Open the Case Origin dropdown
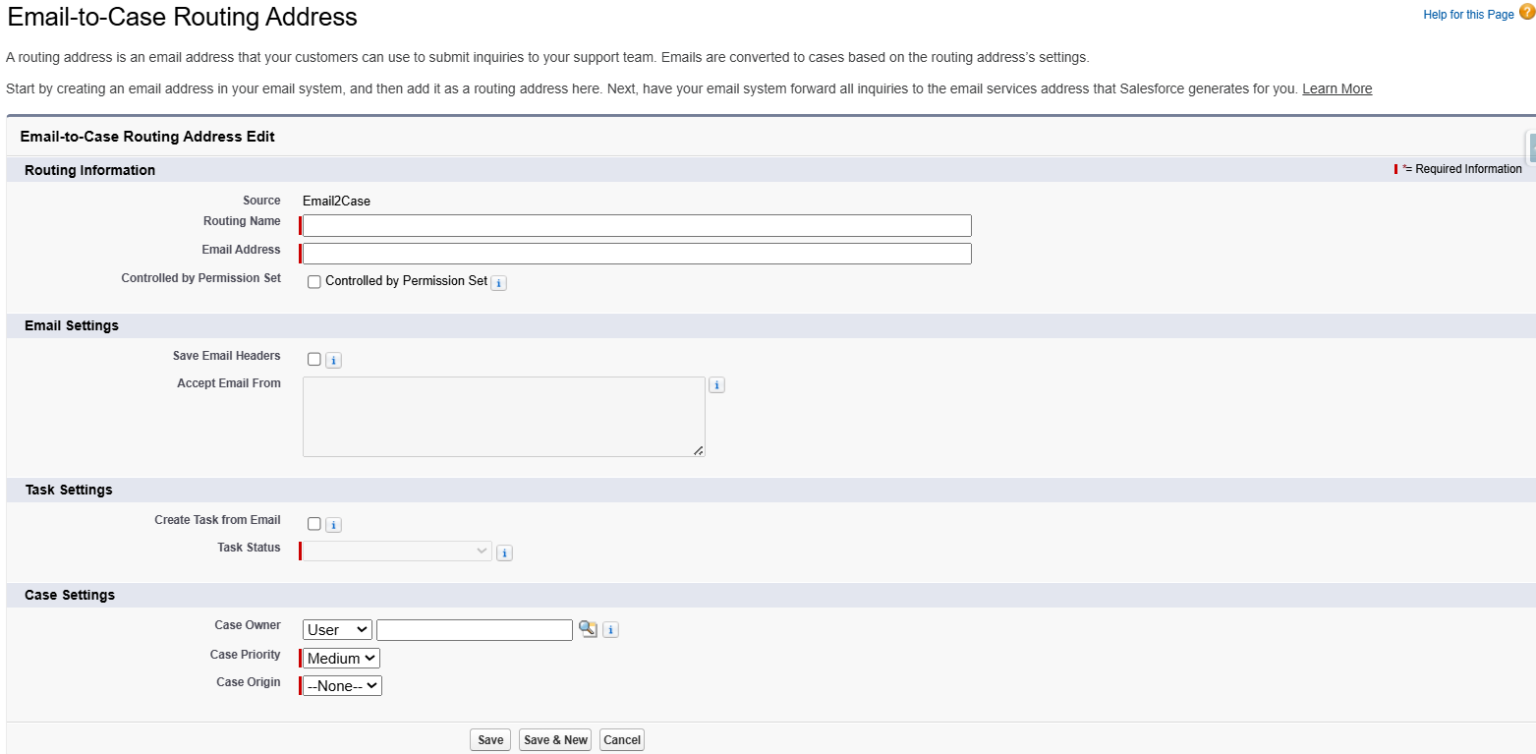The image size is (1536, 754). (x=341, y=684)
